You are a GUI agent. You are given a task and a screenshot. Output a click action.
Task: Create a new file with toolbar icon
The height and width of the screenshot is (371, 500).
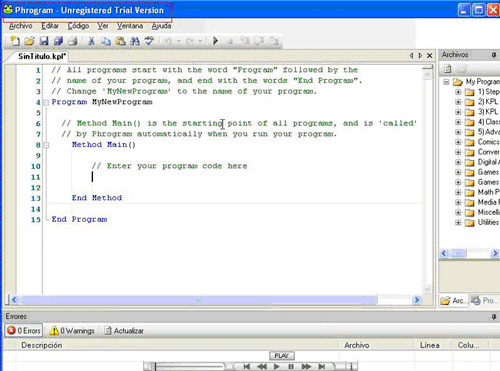tap(15, 41)
